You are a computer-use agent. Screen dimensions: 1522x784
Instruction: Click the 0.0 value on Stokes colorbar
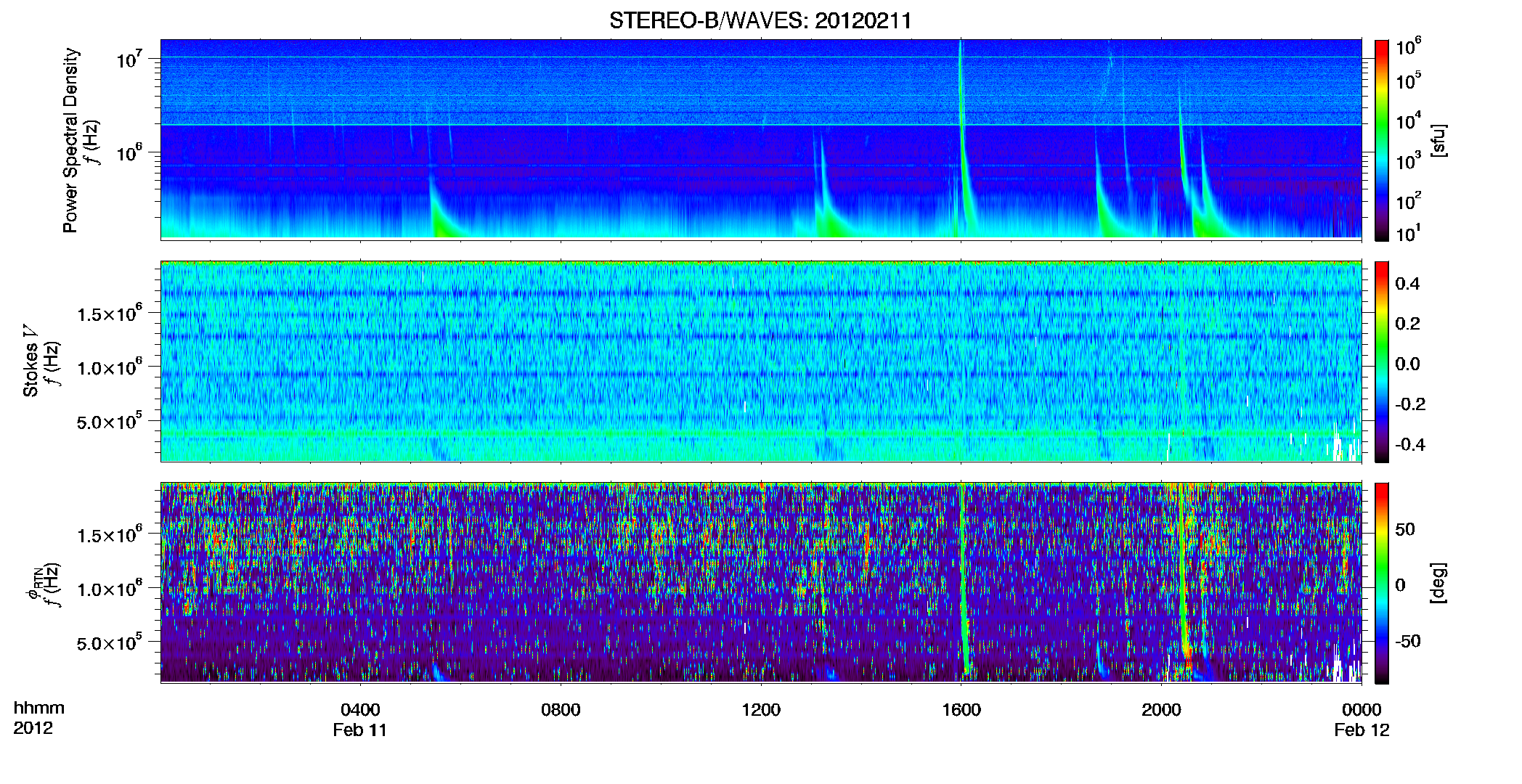(x=1407, y=364)
